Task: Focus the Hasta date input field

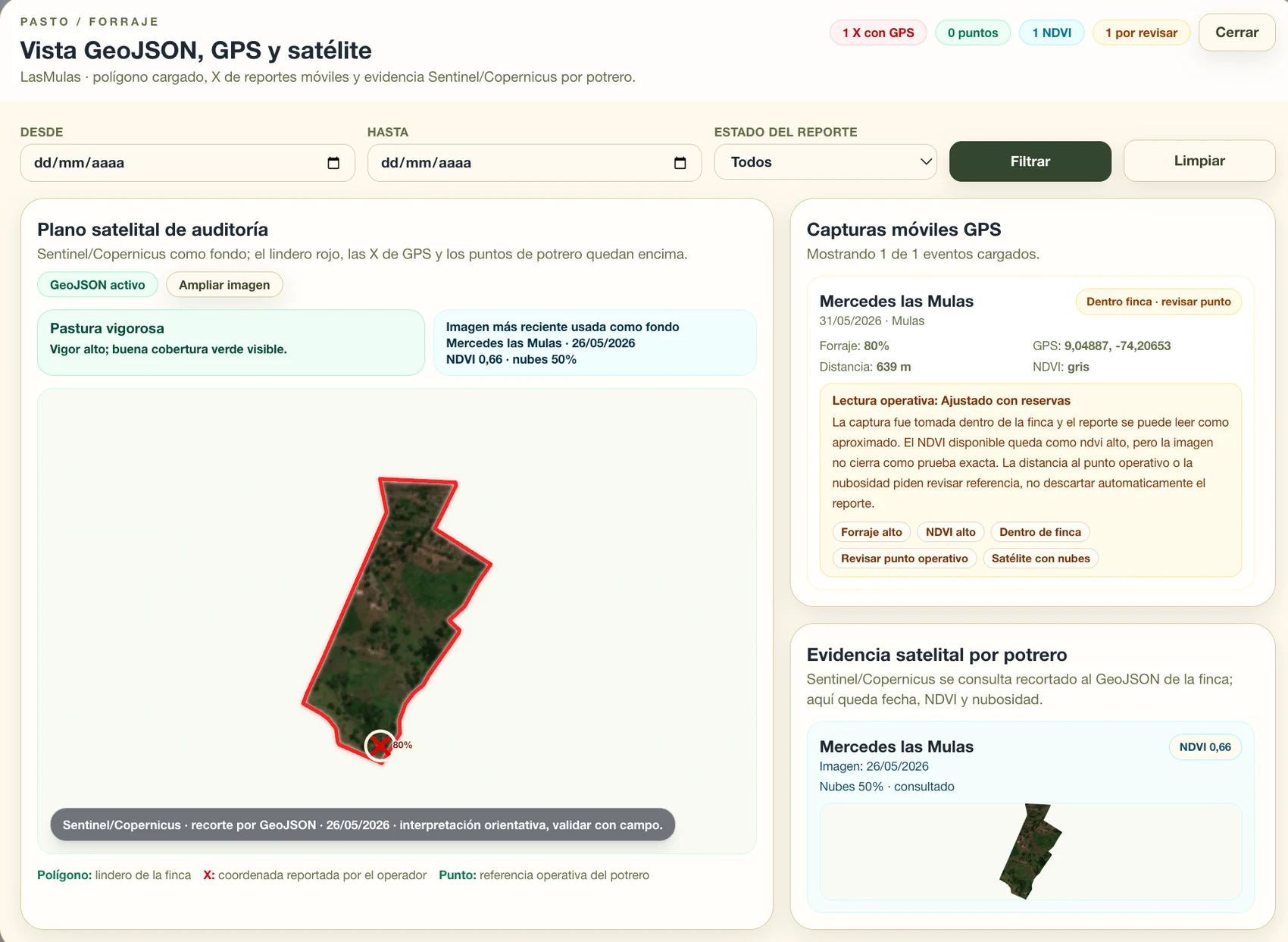Action: pos(535,163)
